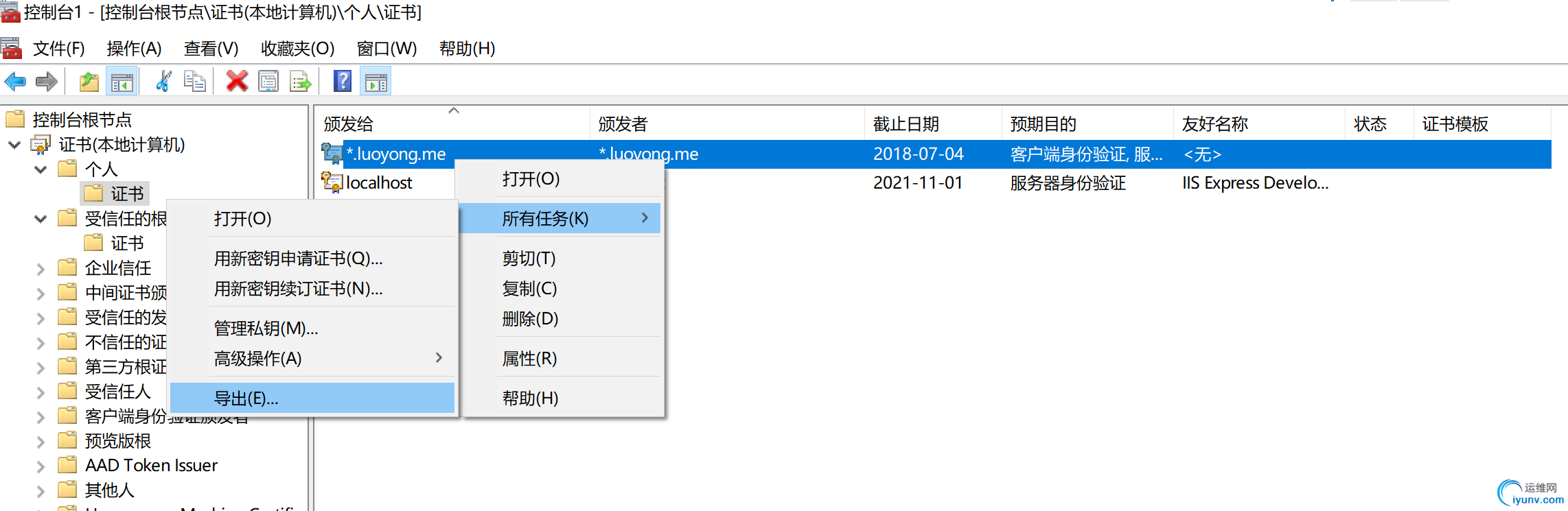Choose 用新密钥续订证书(N)...
Image resolution: width=1568 pixels, height=511 pixels.
click(312, 288)
